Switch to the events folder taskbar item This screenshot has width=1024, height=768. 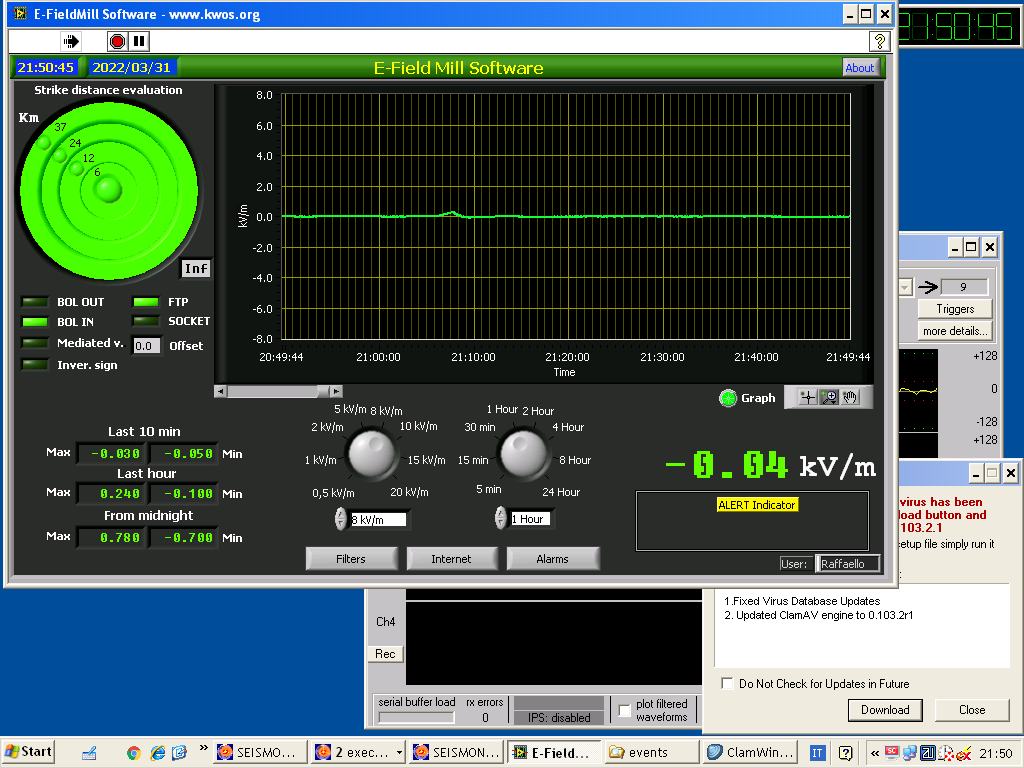(650, 752)
